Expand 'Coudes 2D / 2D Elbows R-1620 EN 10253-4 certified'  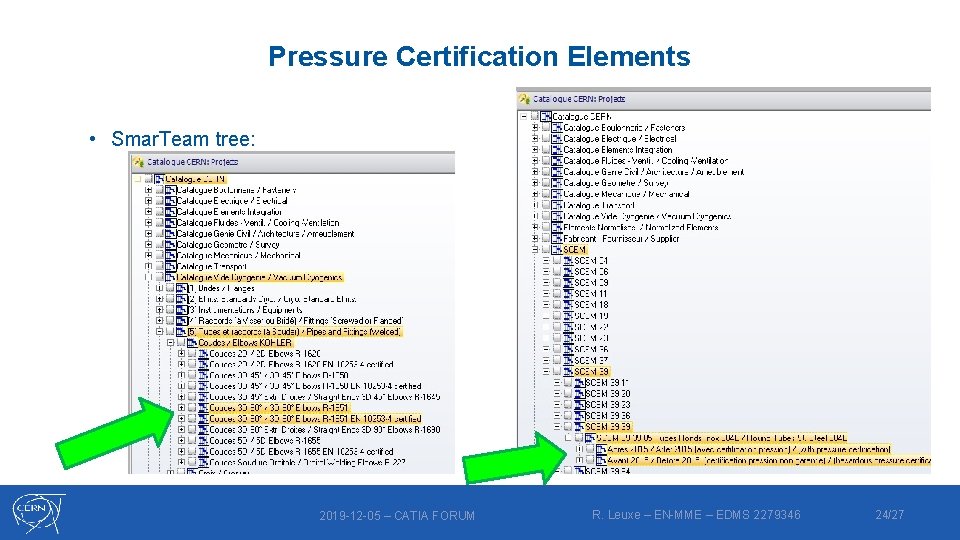[181, 364]
